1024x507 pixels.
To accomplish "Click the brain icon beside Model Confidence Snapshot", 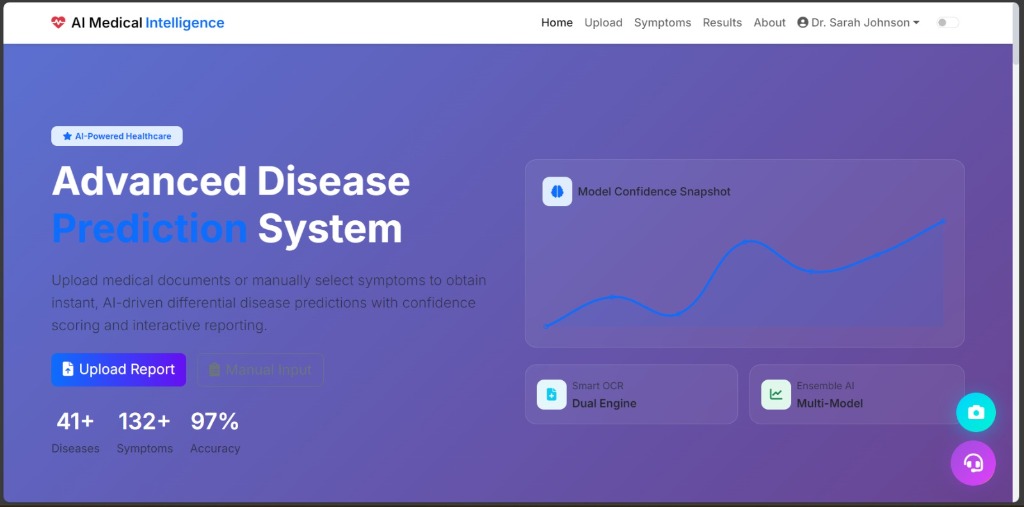I will pos(557,191).
